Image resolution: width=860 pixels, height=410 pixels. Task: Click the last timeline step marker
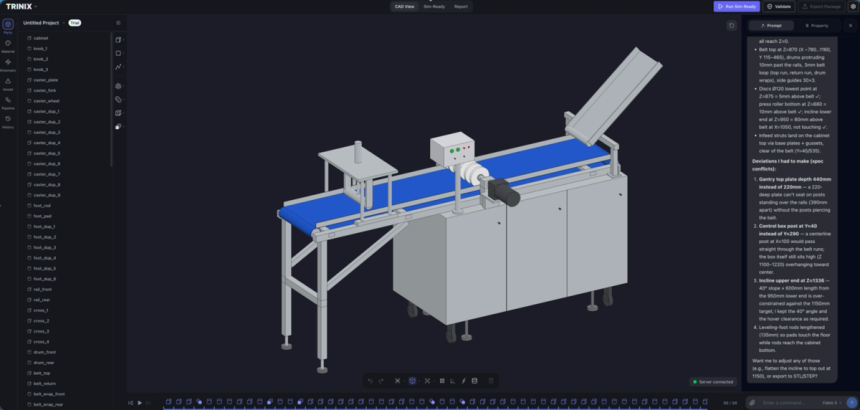704,402
